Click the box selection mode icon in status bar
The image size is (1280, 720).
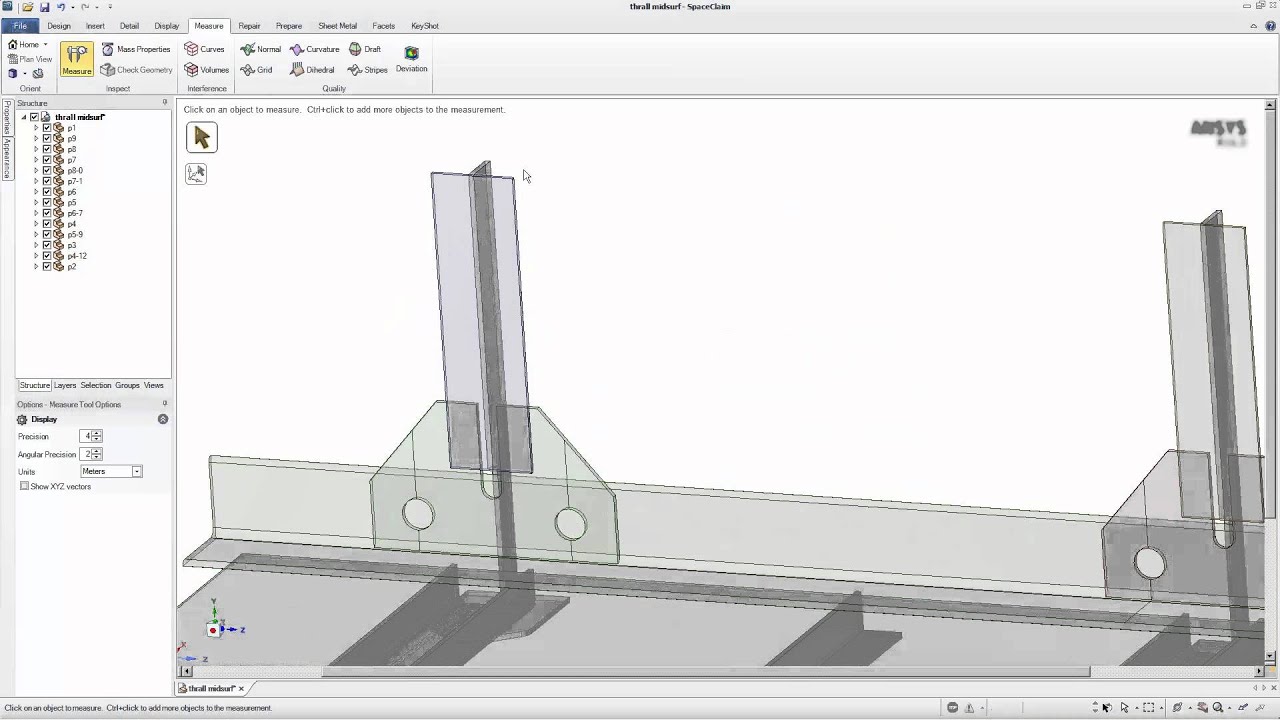1149,708
